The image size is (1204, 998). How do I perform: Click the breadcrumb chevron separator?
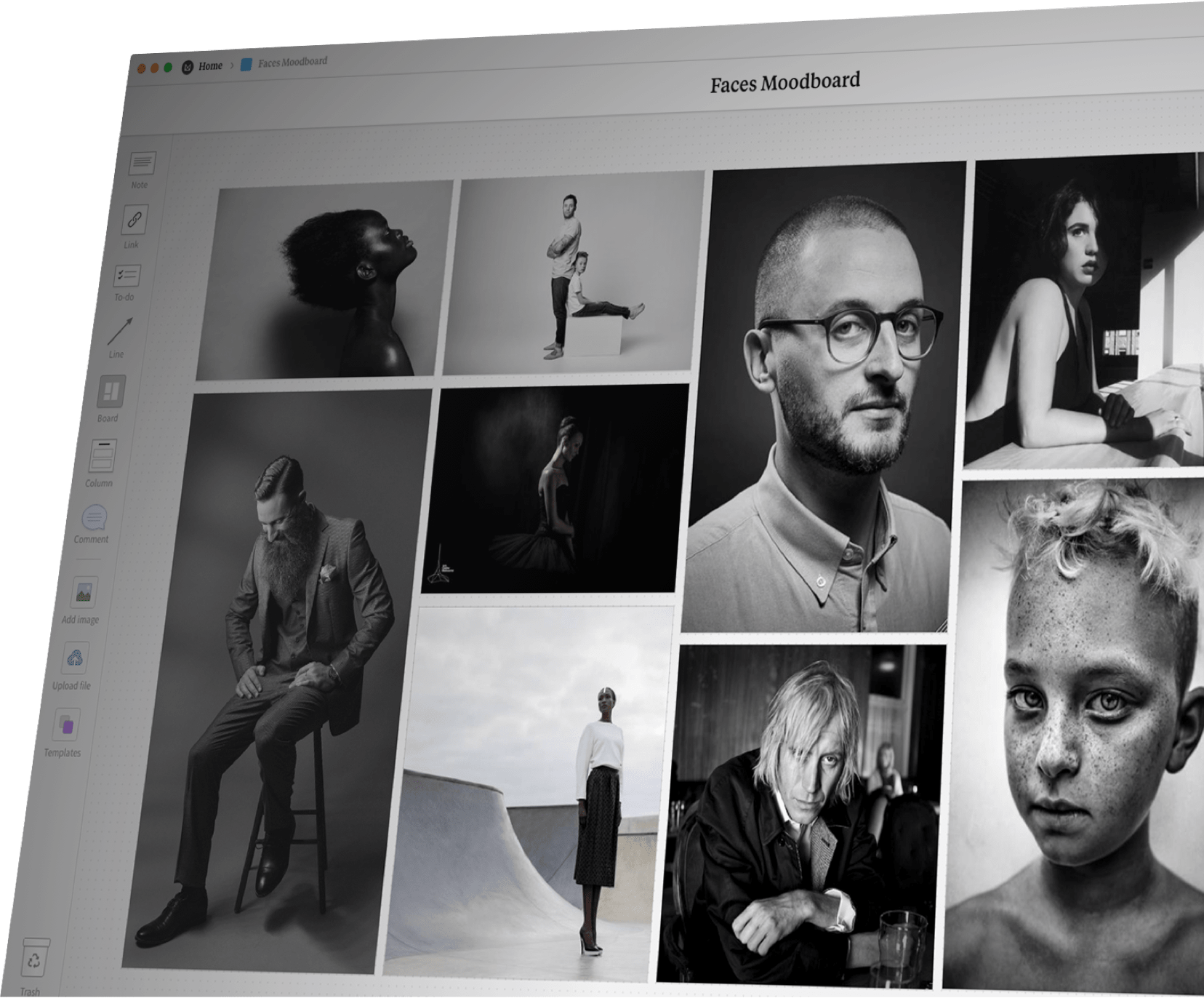(231, 65)
